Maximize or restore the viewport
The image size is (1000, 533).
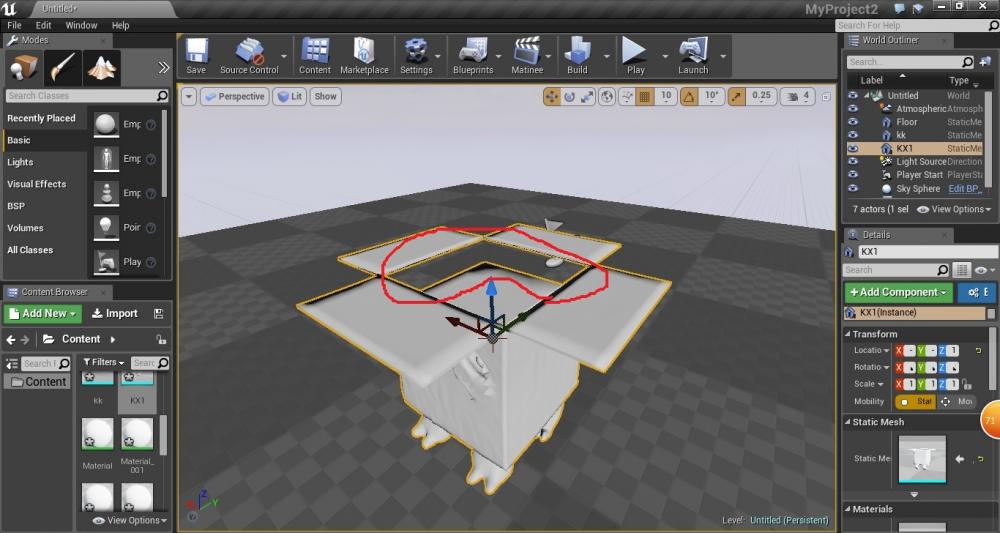826,97
